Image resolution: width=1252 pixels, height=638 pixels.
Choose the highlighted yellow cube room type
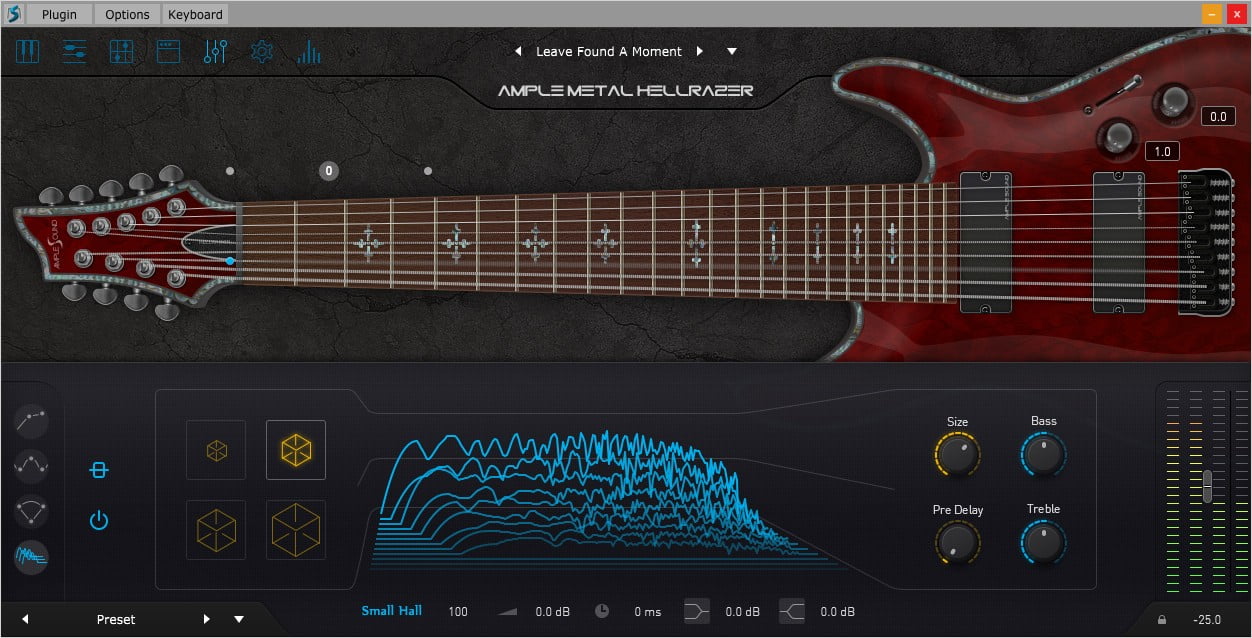(296, 450)
